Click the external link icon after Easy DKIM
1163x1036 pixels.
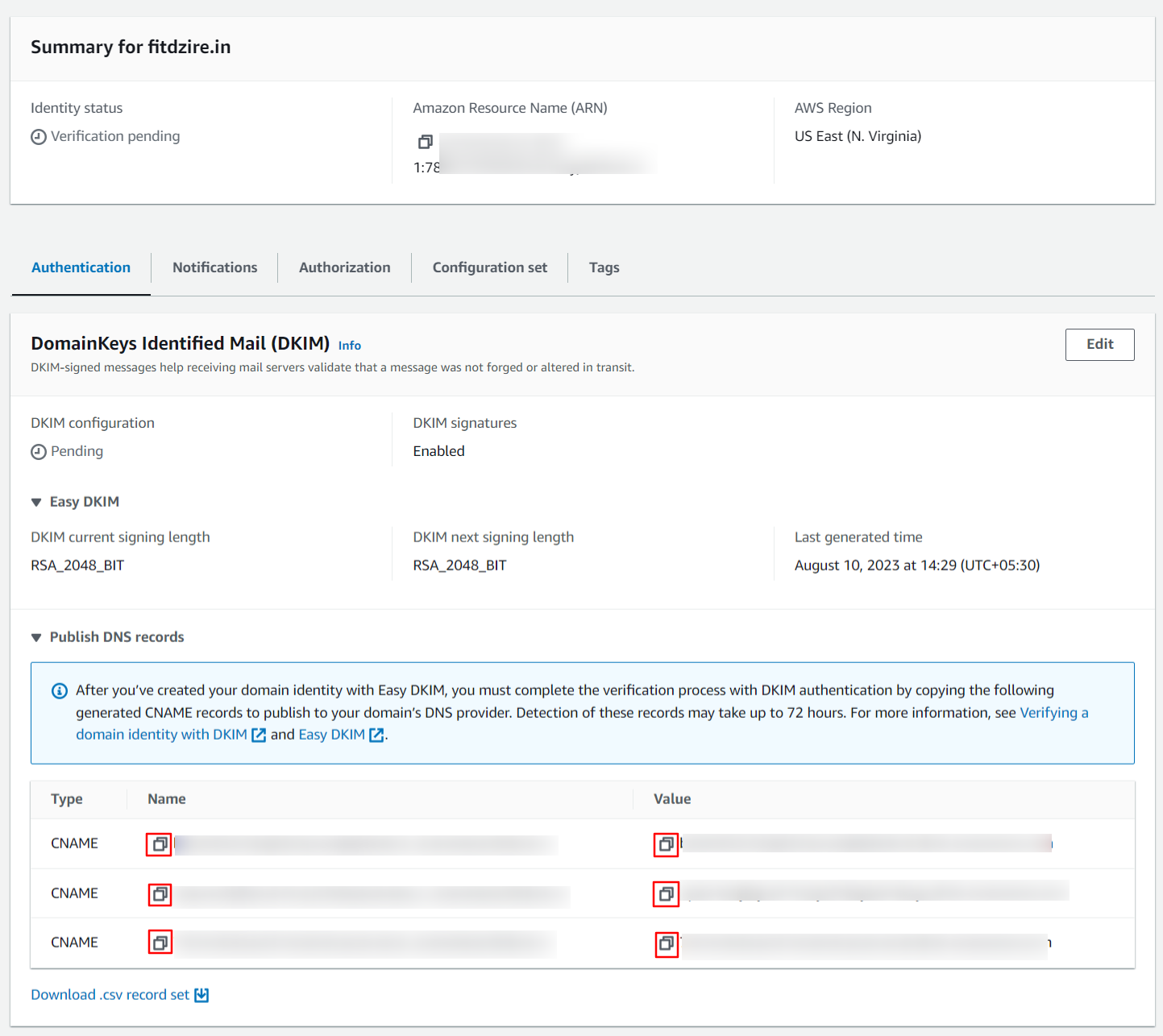coord(376,735)
